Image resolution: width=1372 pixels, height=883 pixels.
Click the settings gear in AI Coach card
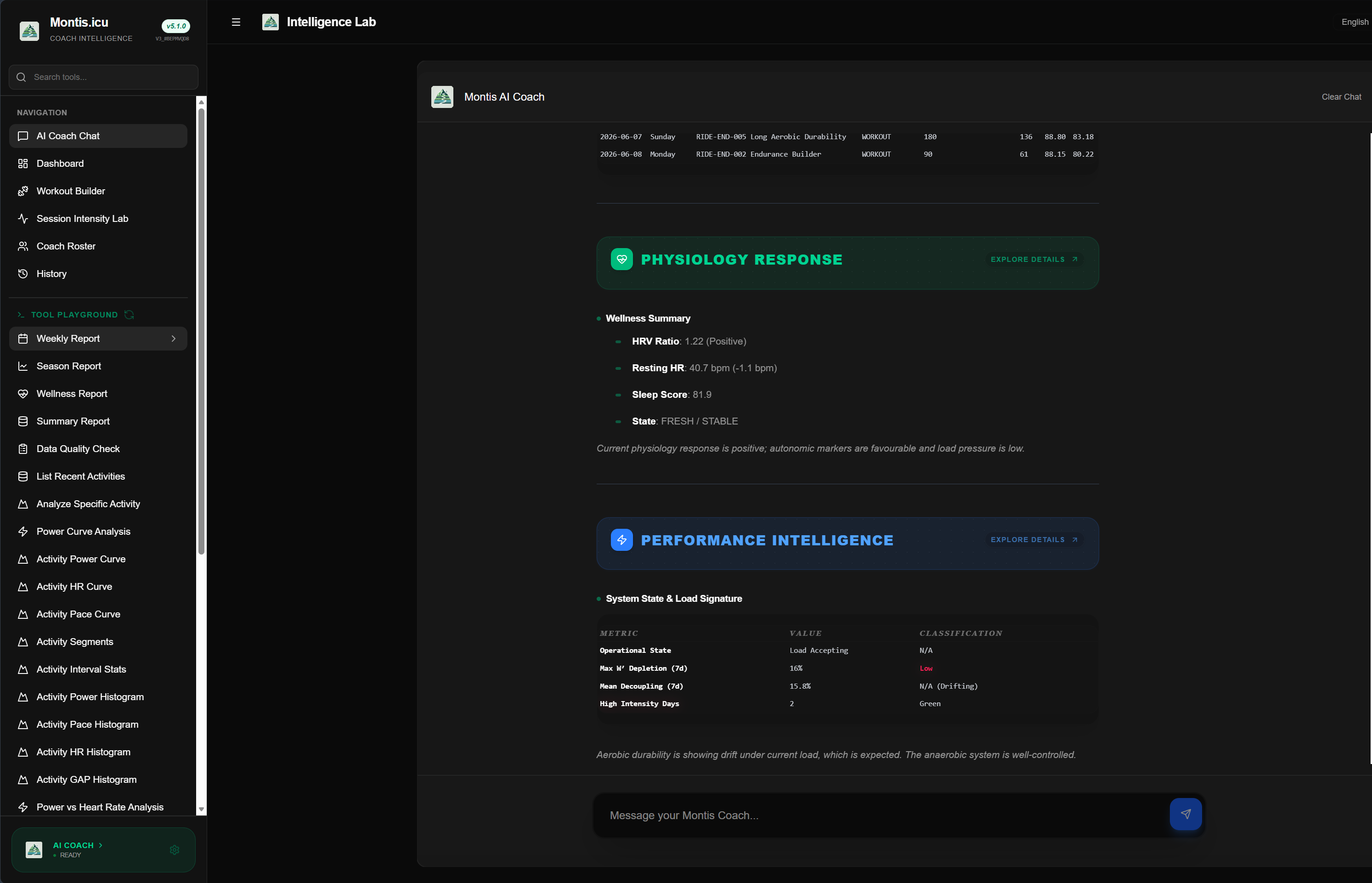[x=175, y=850]
